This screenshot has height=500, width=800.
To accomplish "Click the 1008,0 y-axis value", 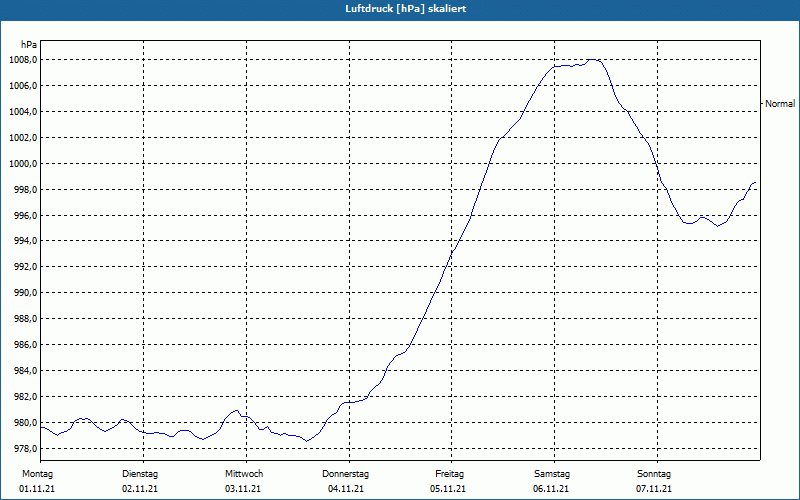I will click(23, 60).
